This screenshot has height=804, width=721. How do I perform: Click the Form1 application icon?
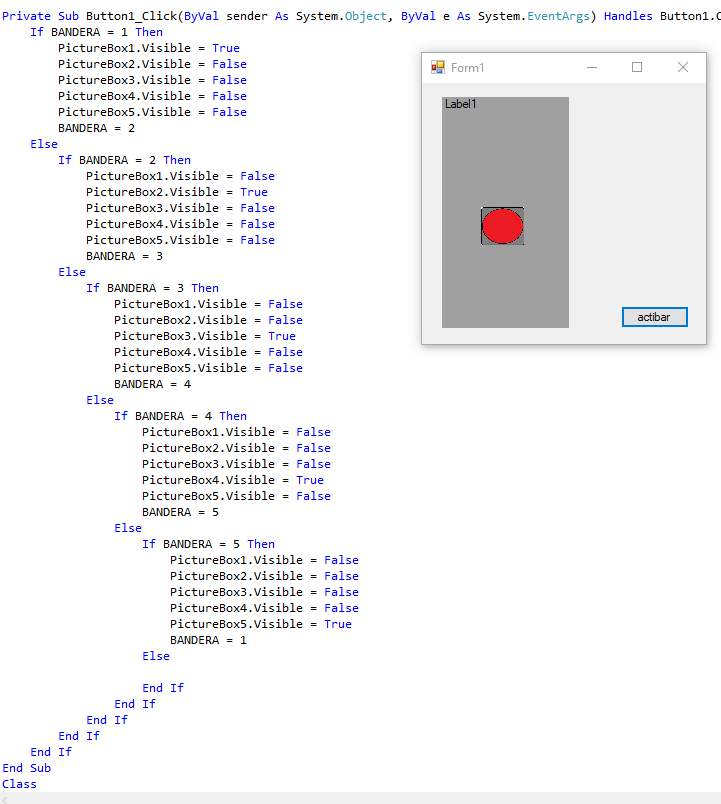click(437, 67)
